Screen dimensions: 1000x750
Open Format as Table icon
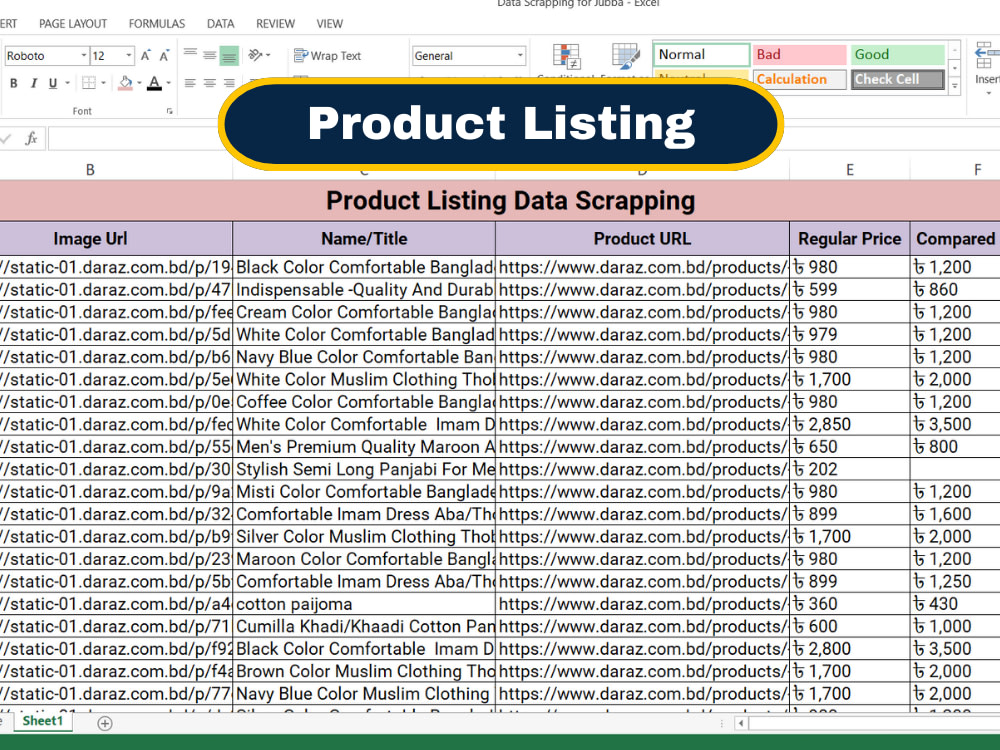(x=626, y=57)
